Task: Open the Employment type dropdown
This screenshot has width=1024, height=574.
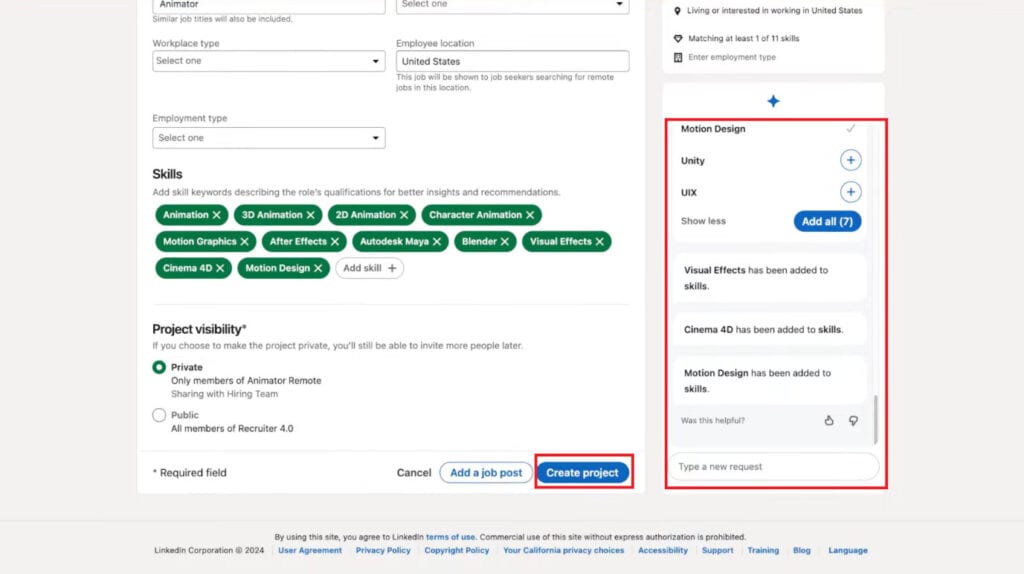Action: (x=268, y=138)
